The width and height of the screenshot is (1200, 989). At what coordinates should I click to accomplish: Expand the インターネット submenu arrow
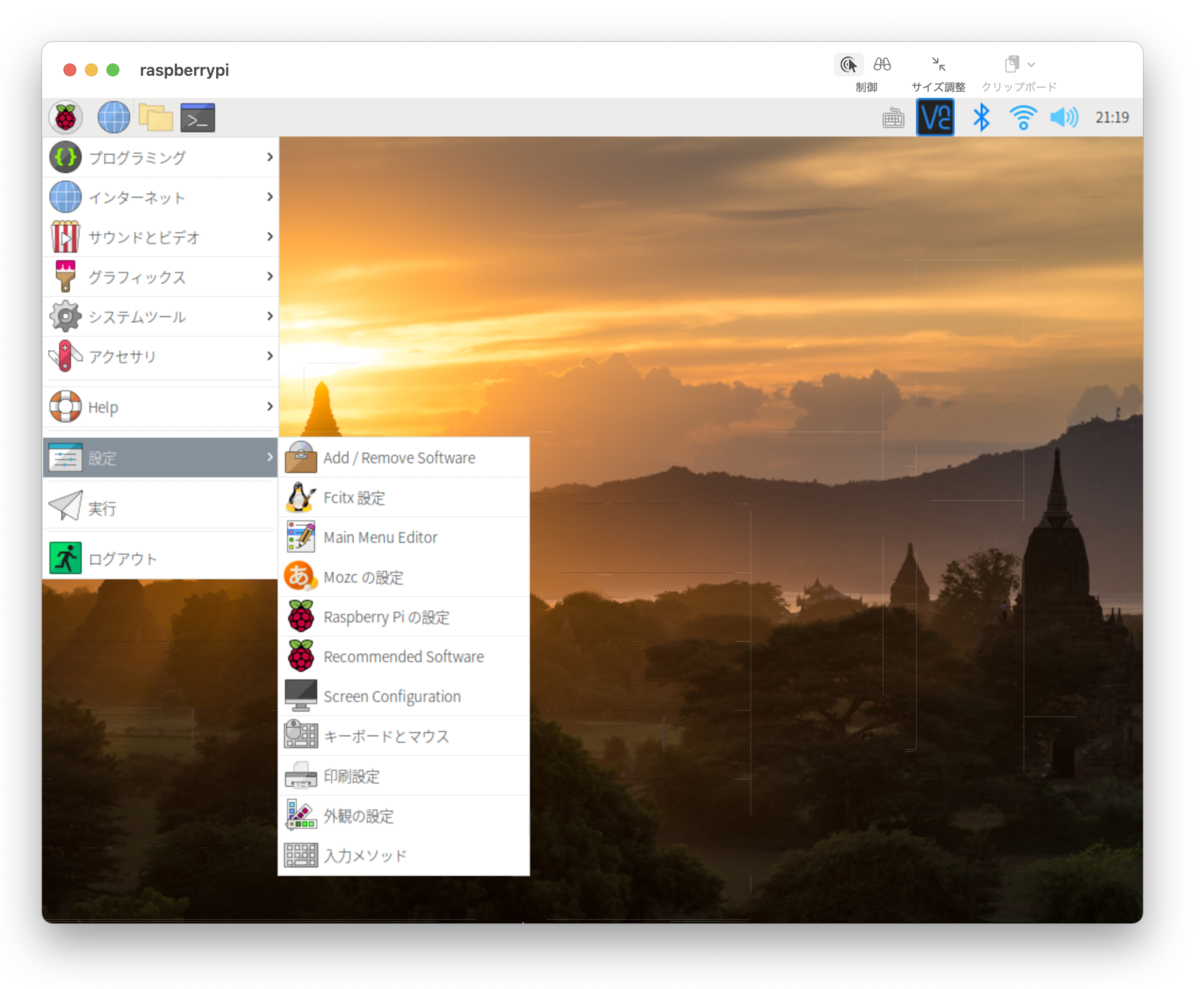270,197
